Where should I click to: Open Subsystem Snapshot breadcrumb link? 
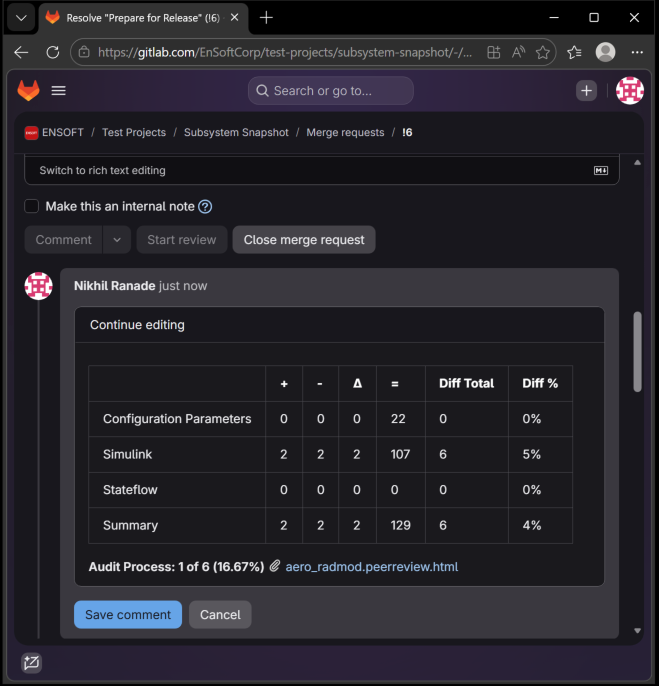click(236, 133)
